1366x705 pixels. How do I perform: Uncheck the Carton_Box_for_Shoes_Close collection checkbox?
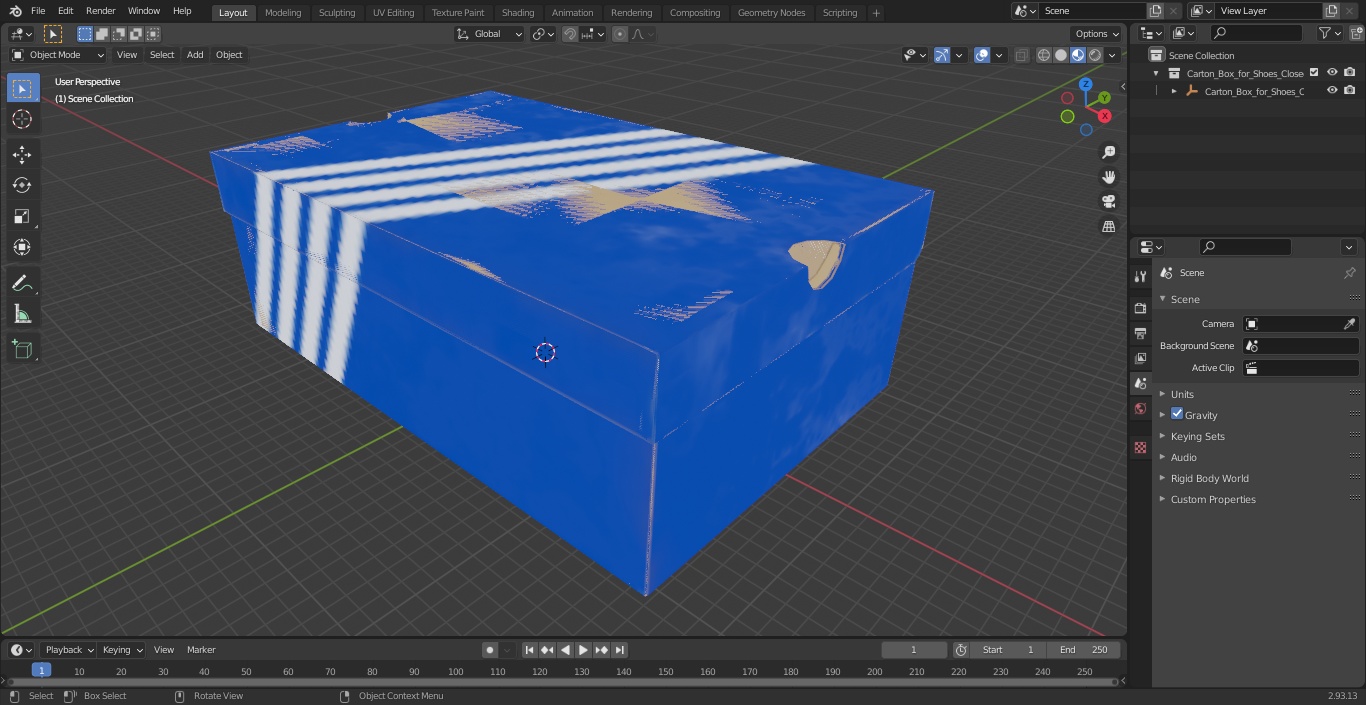[x=1314, y=73]
